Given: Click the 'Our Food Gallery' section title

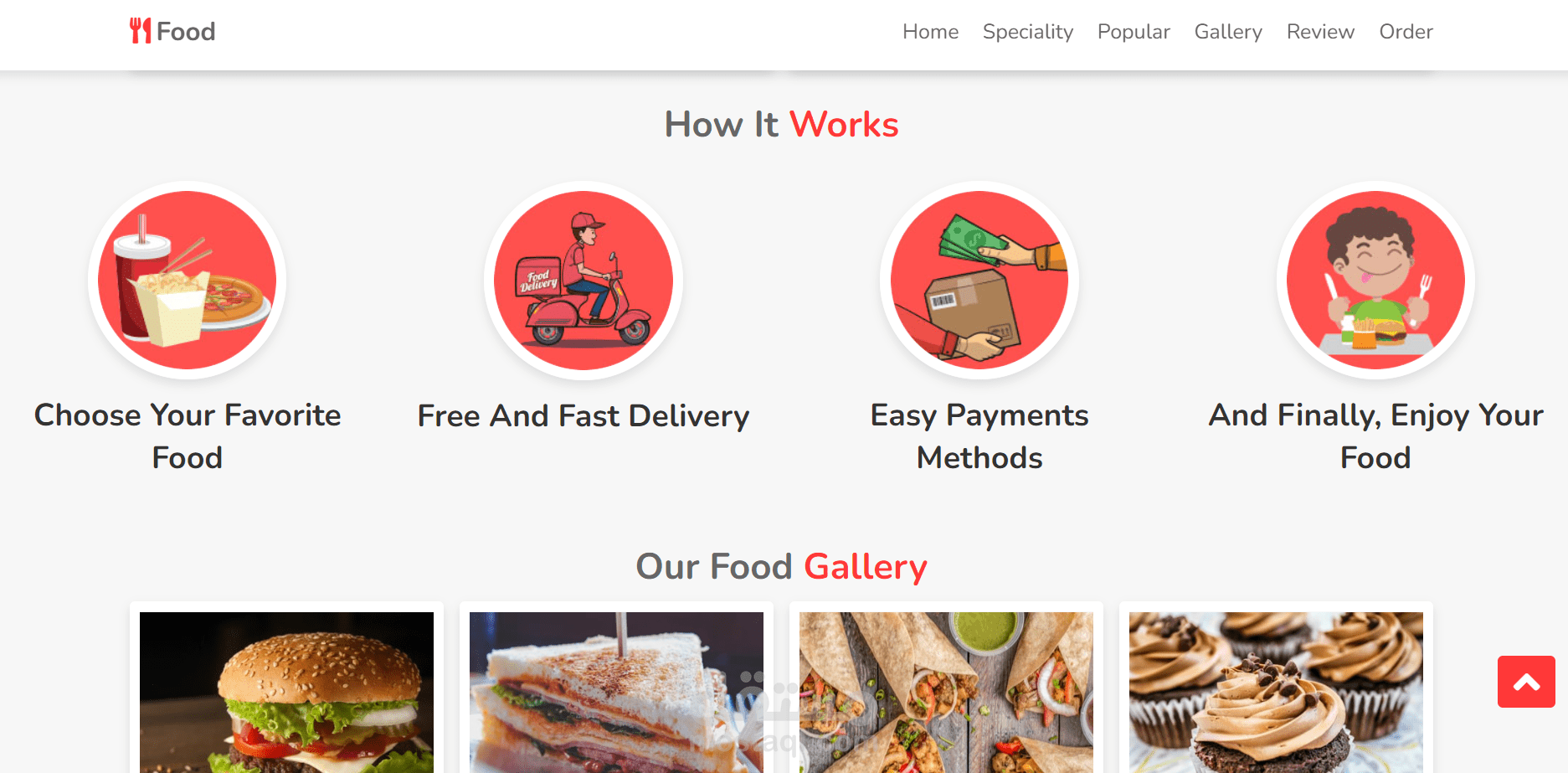Looking at the screenshot, I should point(782,567).
